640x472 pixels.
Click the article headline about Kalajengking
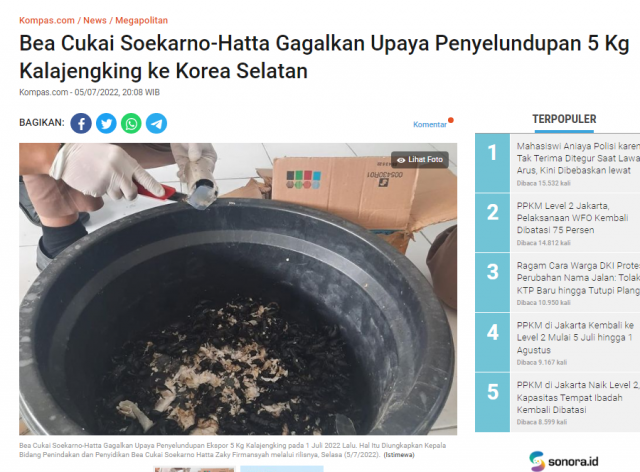324,57
